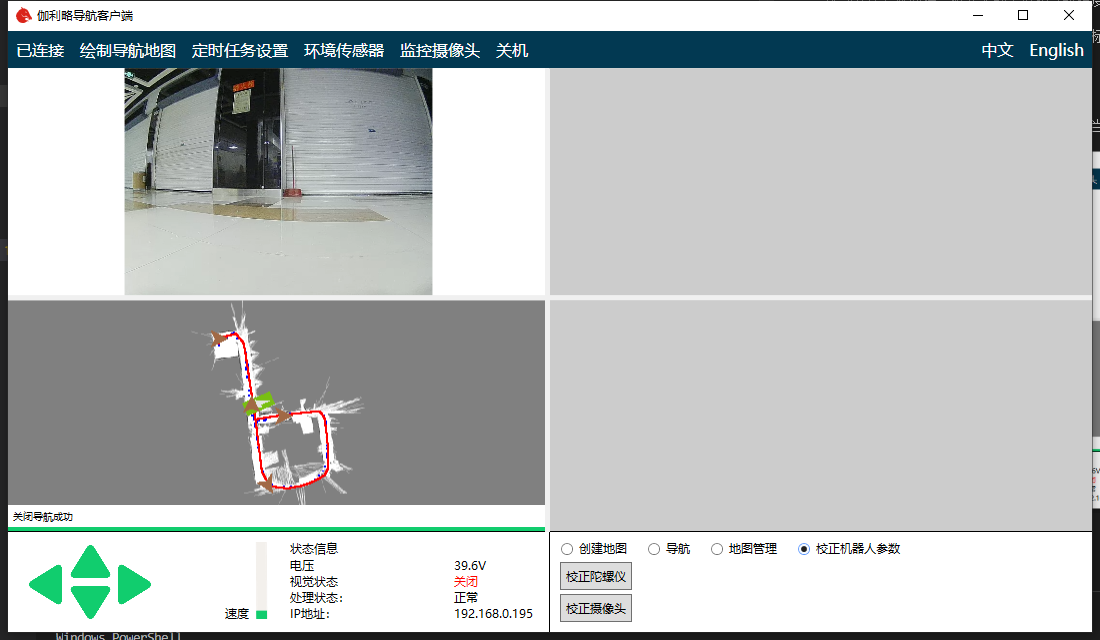The height and width of the screenshot is (640, 1100).
Task: Select the 创建地图 radio button
Action: tap(567, 549)
